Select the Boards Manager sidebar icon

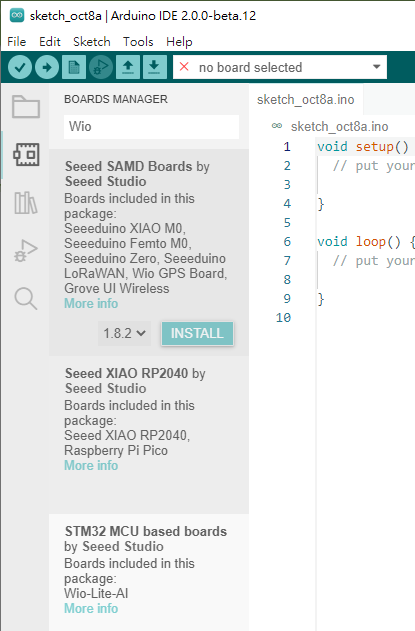[x=26, y=155]
